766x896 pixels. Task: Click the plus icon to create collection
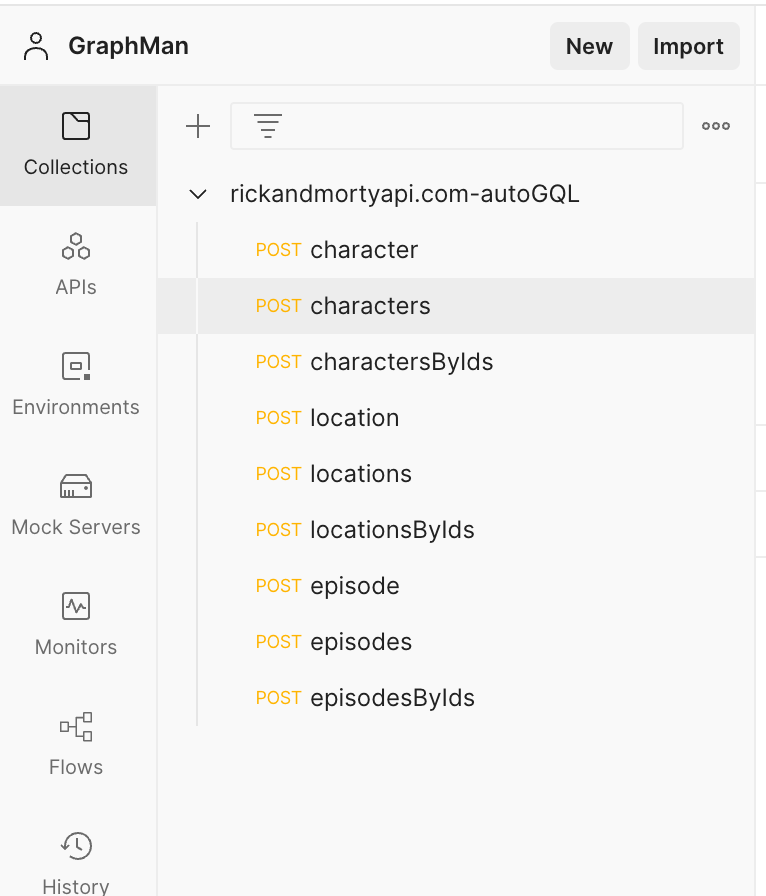coord(198,126)
